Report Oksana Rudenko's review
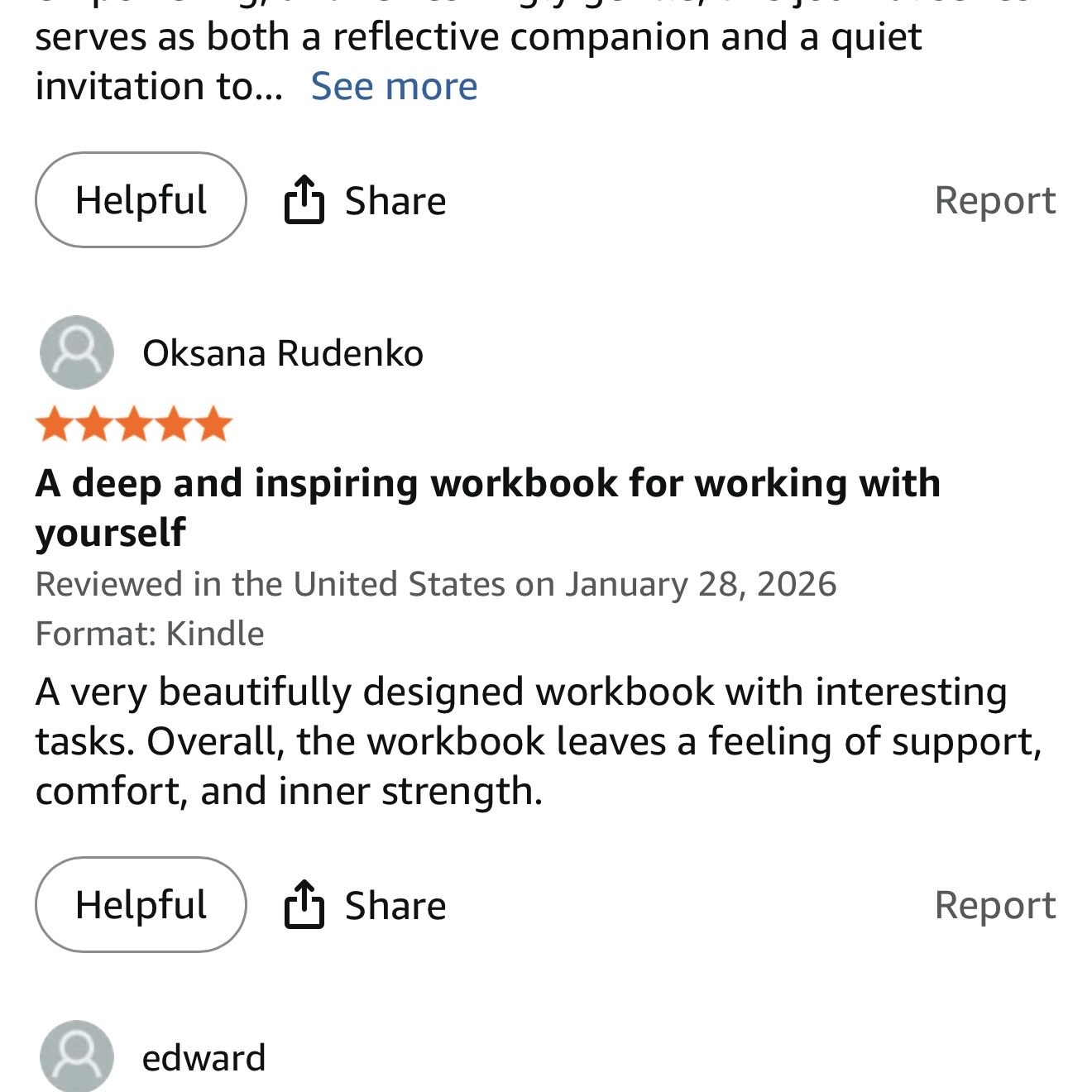 [994, 905]
